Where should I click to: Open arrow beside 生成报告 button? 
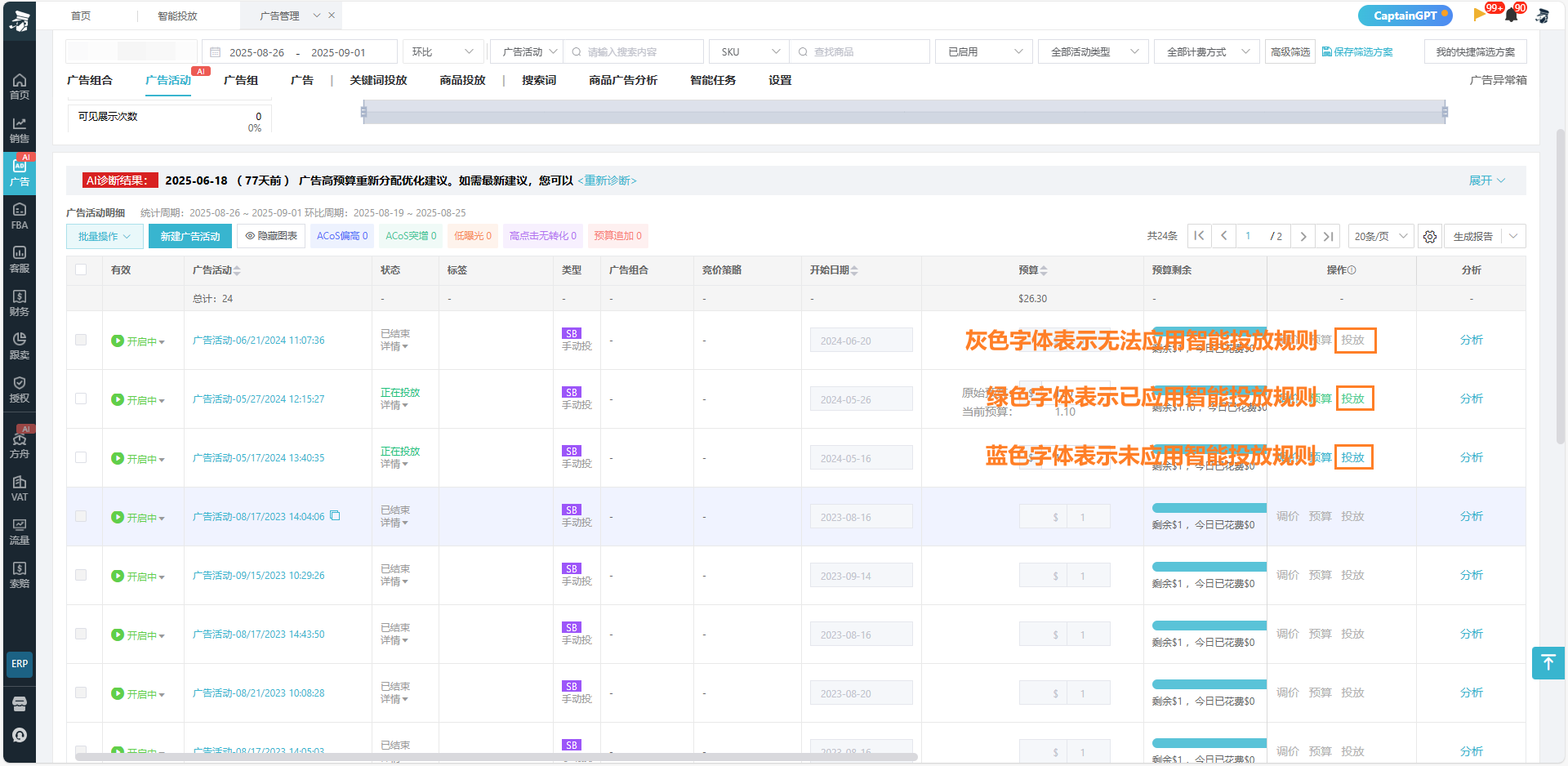[x=1513, y=236]
